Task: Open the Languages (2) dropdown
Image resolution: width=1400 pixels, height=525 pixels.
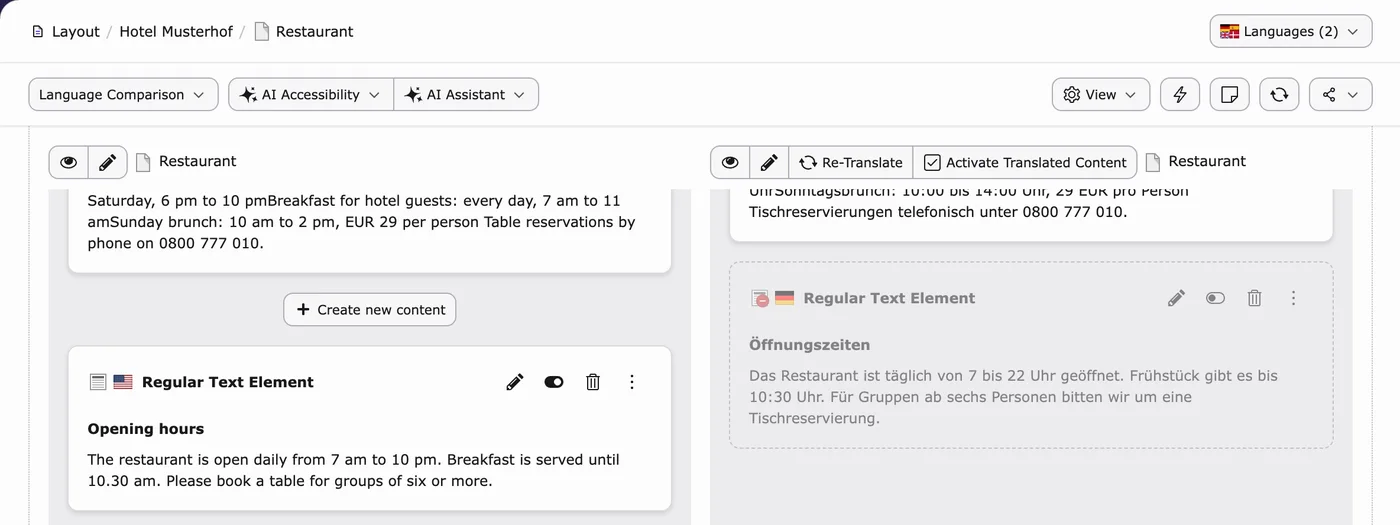Action: pyautogui.click(x=1290, y=31)
